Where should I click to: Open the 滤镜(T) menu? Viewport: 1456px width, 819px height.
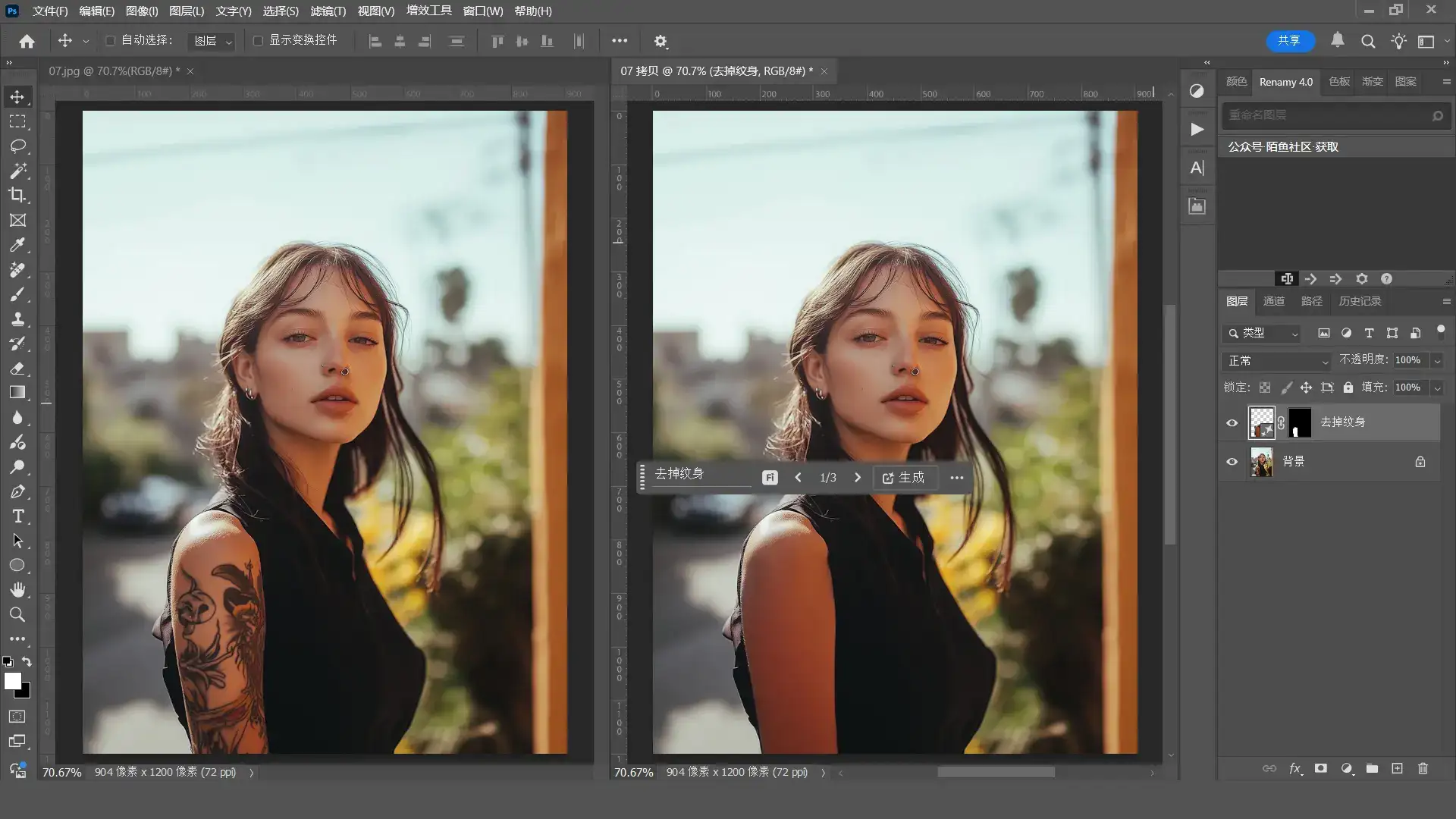click(x=328, y=11)
